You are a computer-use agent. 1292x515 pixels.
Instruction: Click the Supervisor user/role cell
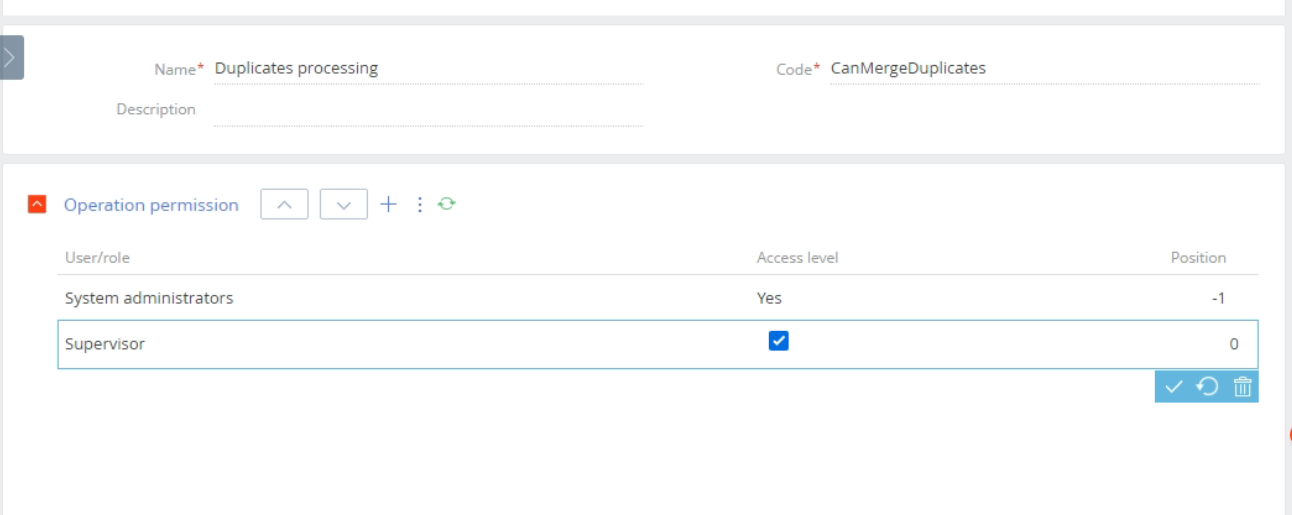coord(105,344)
